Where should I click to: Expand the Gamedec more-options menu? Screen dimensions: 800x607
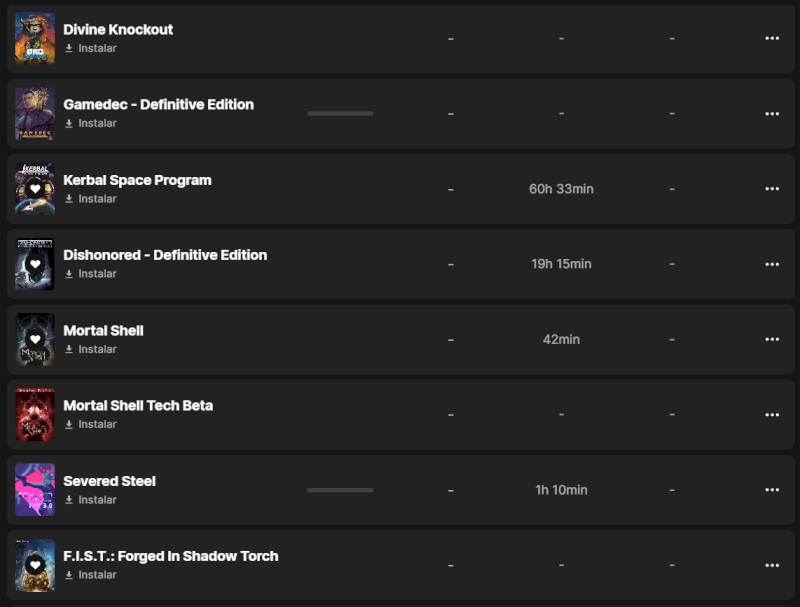click(771, 113)
